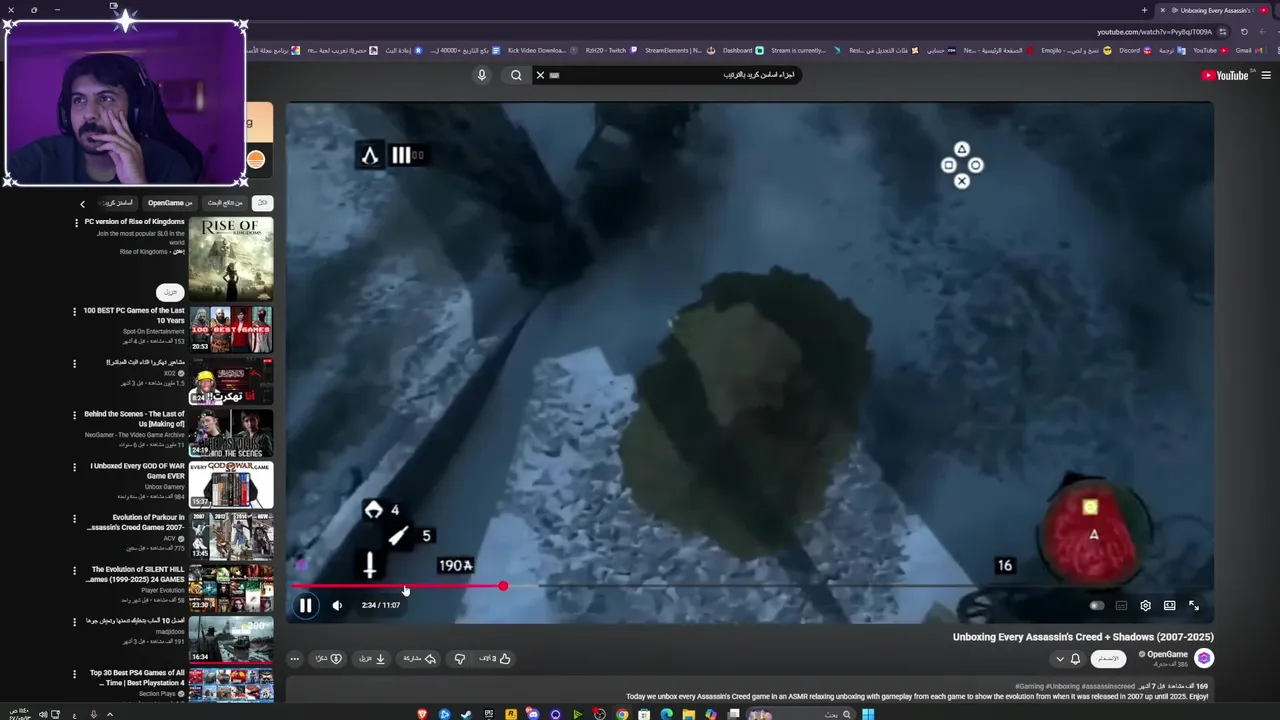This screenshot has width=1280, height=720.
Task: Select the leftmost filter chip next to OpenGame
Action: (x=117, y=203)
